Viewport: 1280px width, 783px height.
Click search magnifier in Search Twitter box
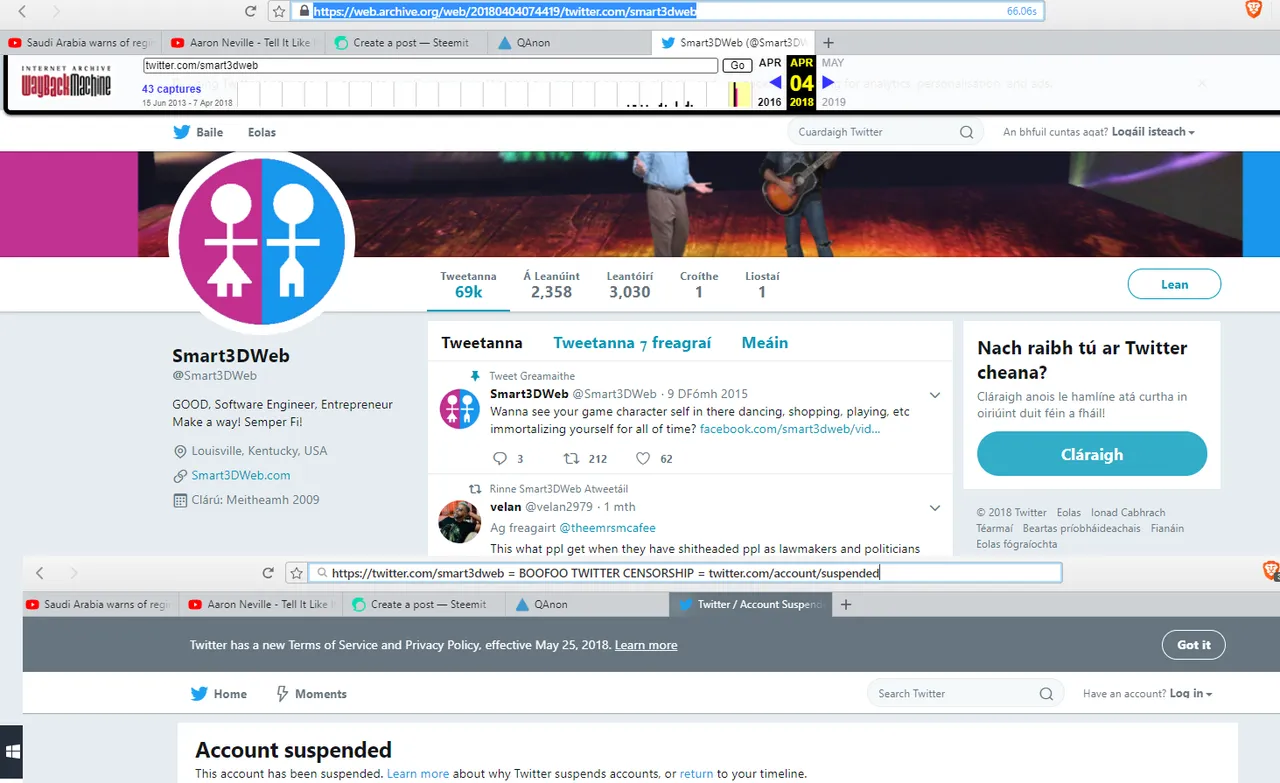(x=1046, y=694)
